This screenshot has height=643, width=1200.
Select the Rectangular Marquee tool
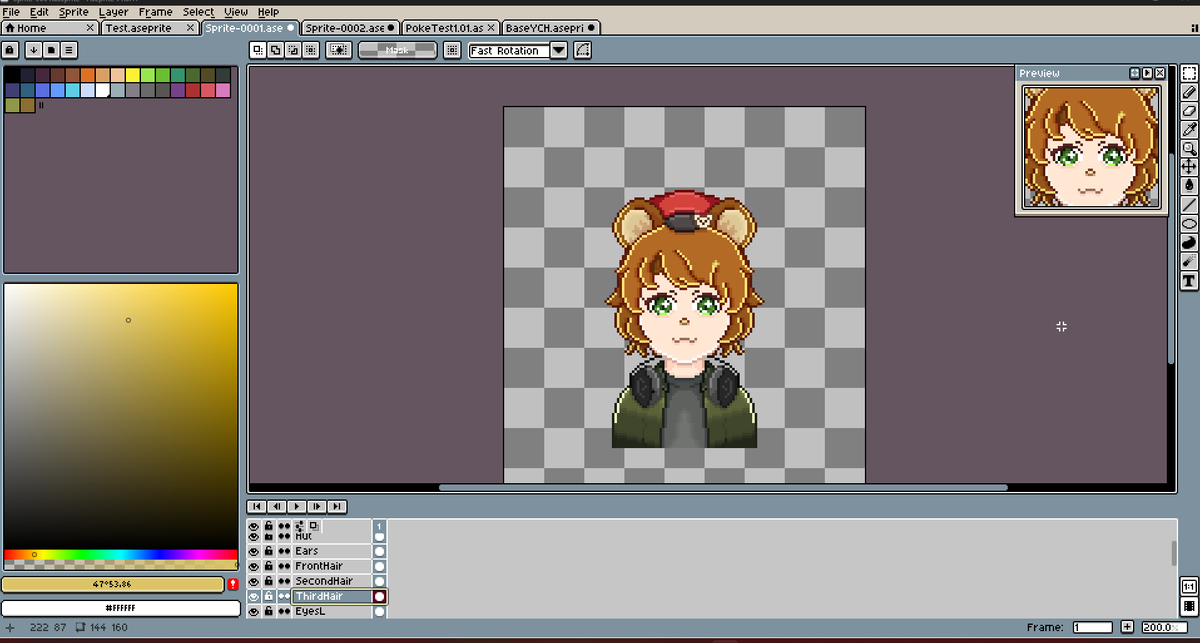1190,73
